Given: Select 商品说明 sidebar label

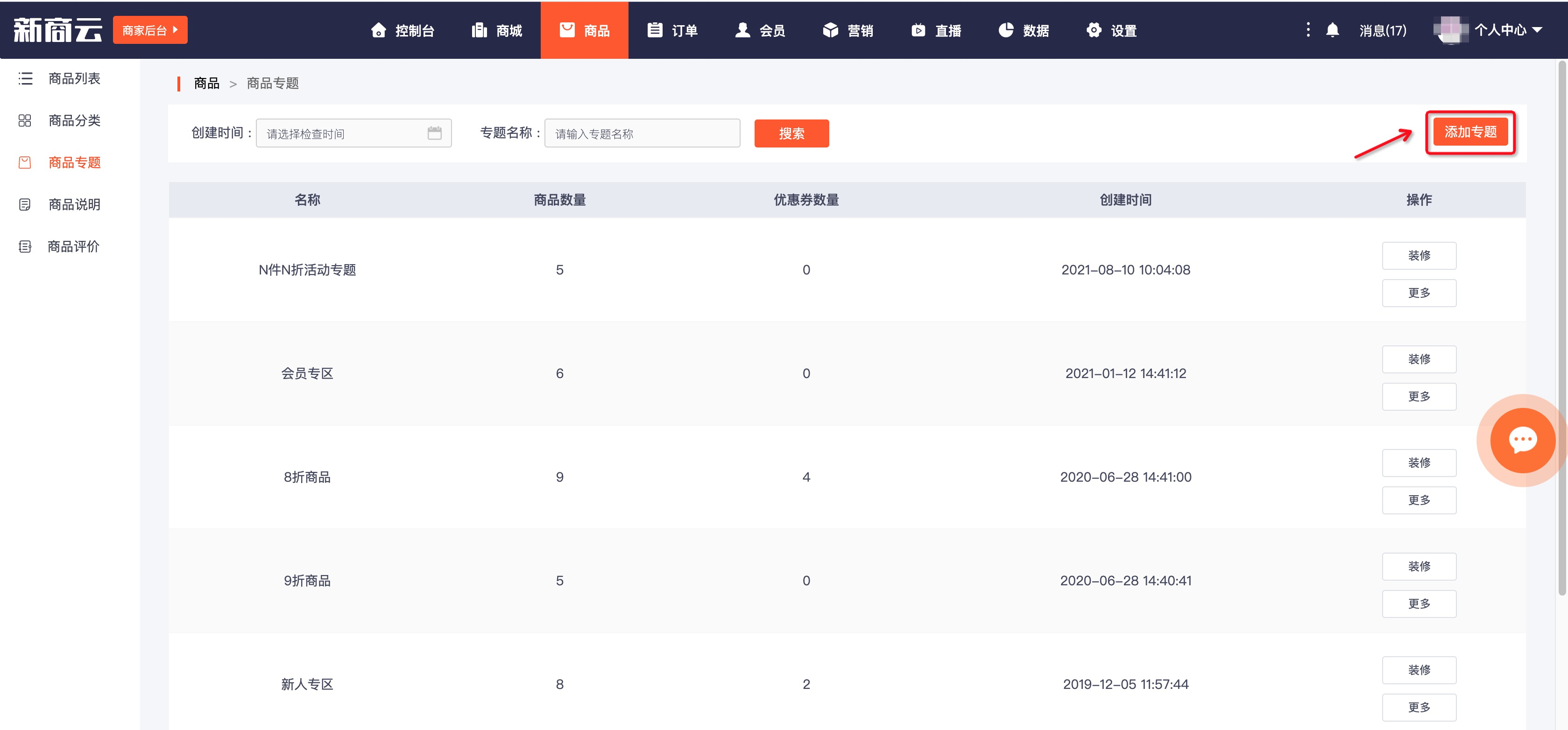Looking at the screenshot, I should point(74,204).
